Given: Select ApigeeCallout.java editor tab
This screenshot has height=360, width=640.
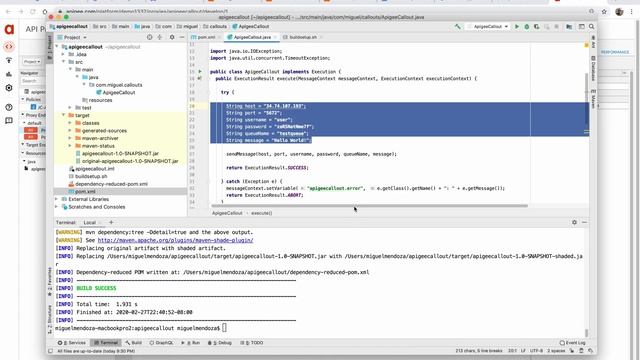Looking at the screenshot, I should point(252,37).
